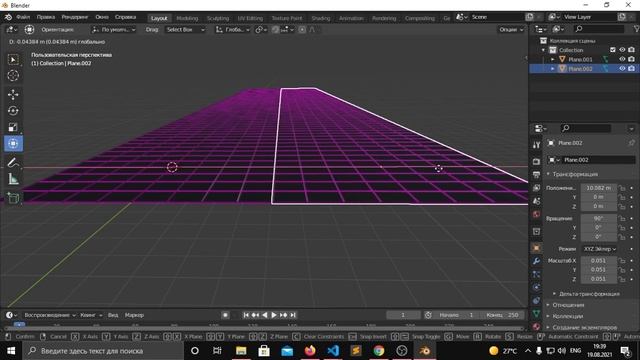Expand the Plane.001 tree row
Screen dimensions: 640x360
pos(553,60)
